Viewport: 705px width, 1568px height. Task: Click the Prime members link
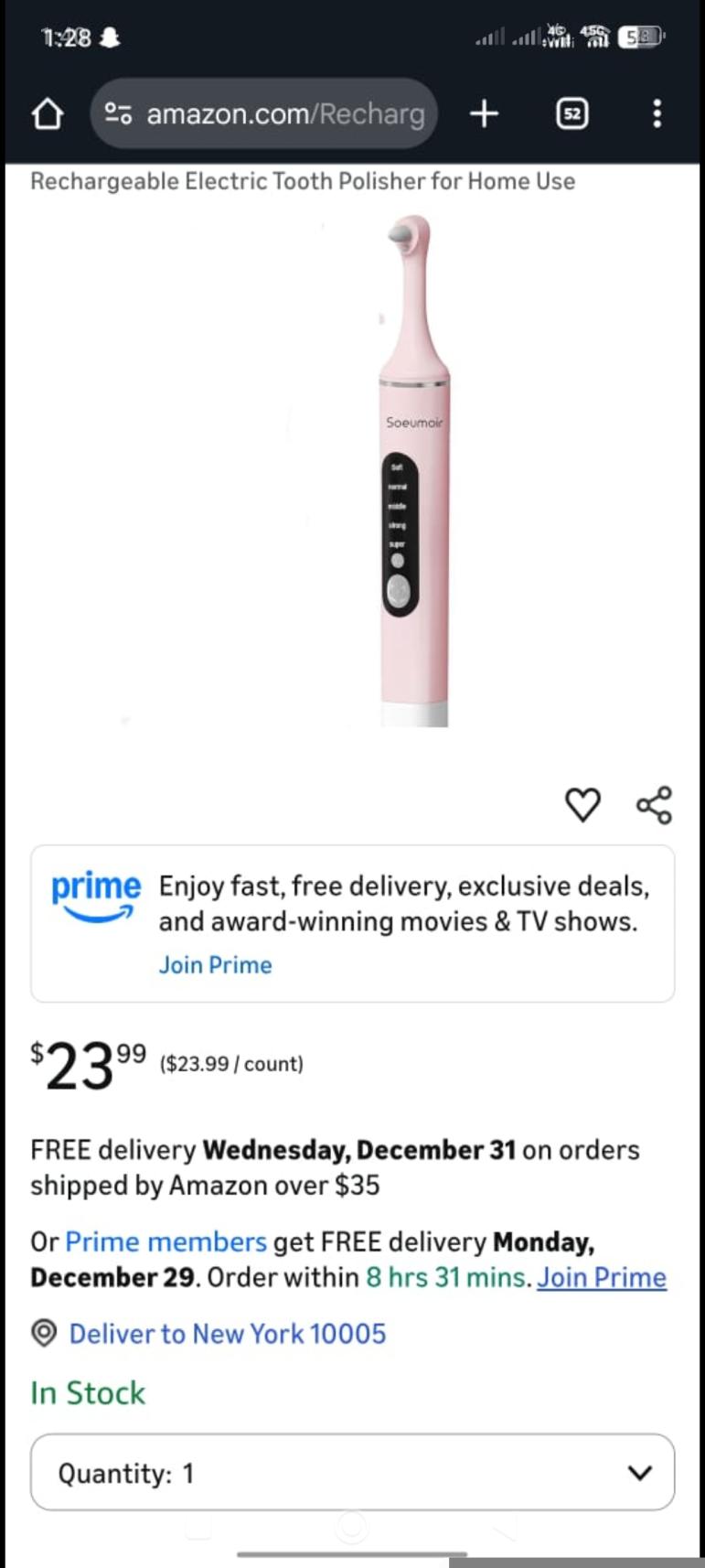coord(166,1241)
